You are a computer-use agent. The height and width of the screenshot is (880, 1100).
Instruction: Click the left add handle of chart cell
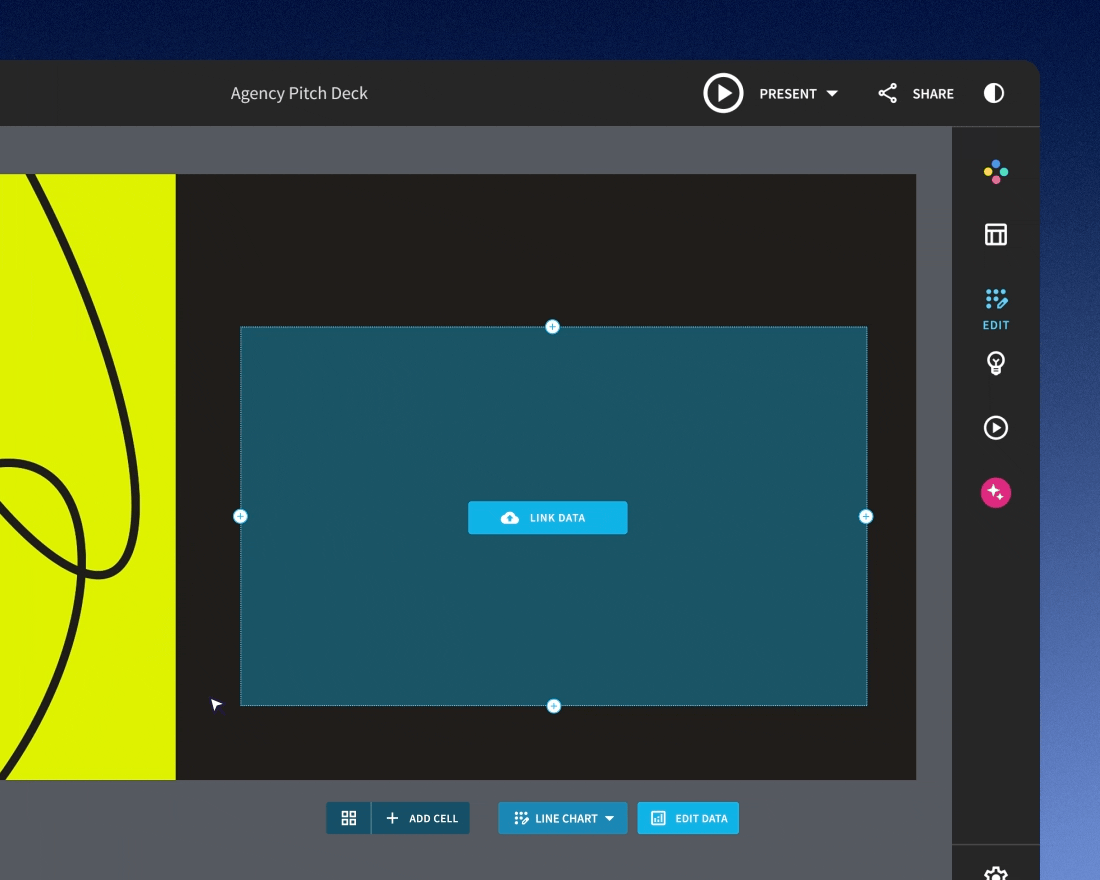240,516
